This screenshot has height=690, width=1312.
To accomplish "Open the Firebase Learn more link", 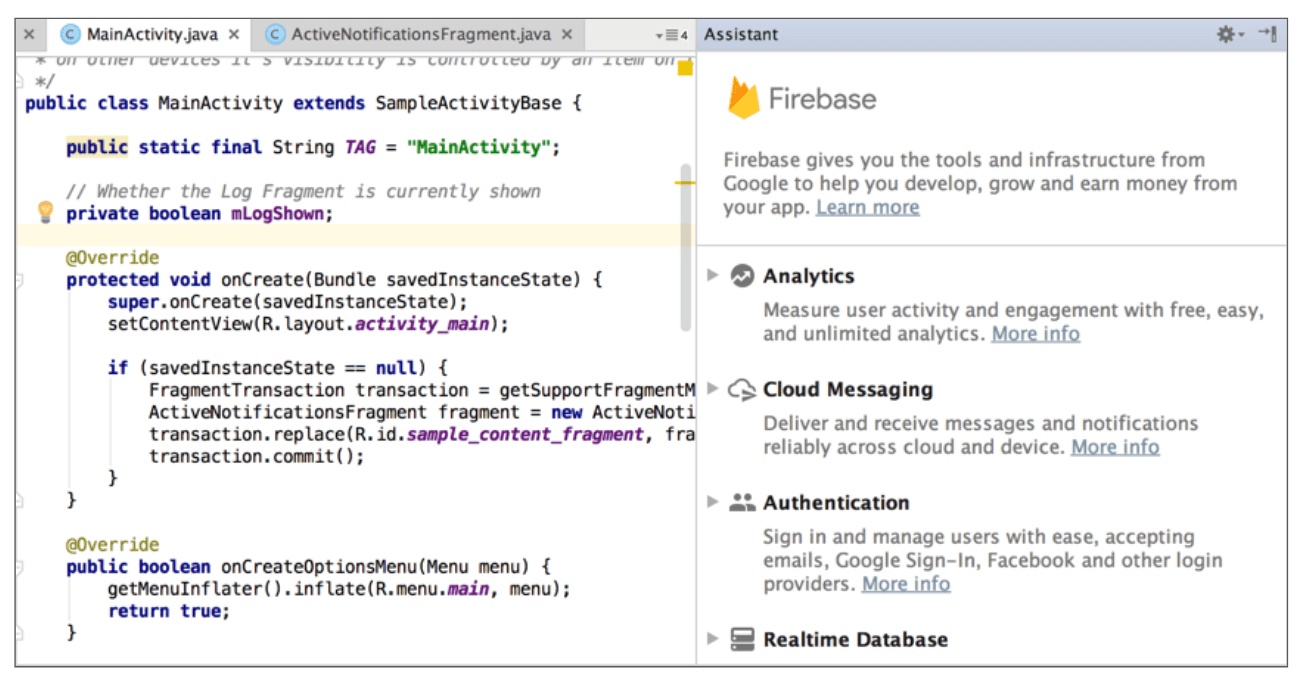I will point(868,208).
